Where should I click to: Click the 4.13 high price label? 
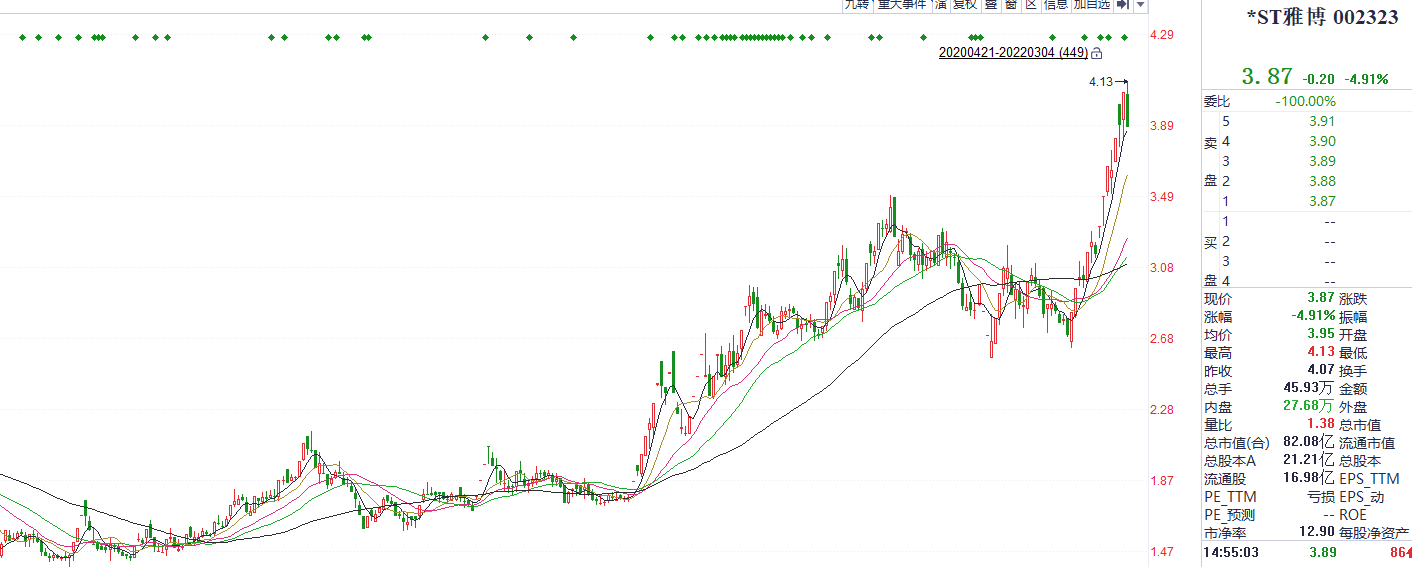1100,82
